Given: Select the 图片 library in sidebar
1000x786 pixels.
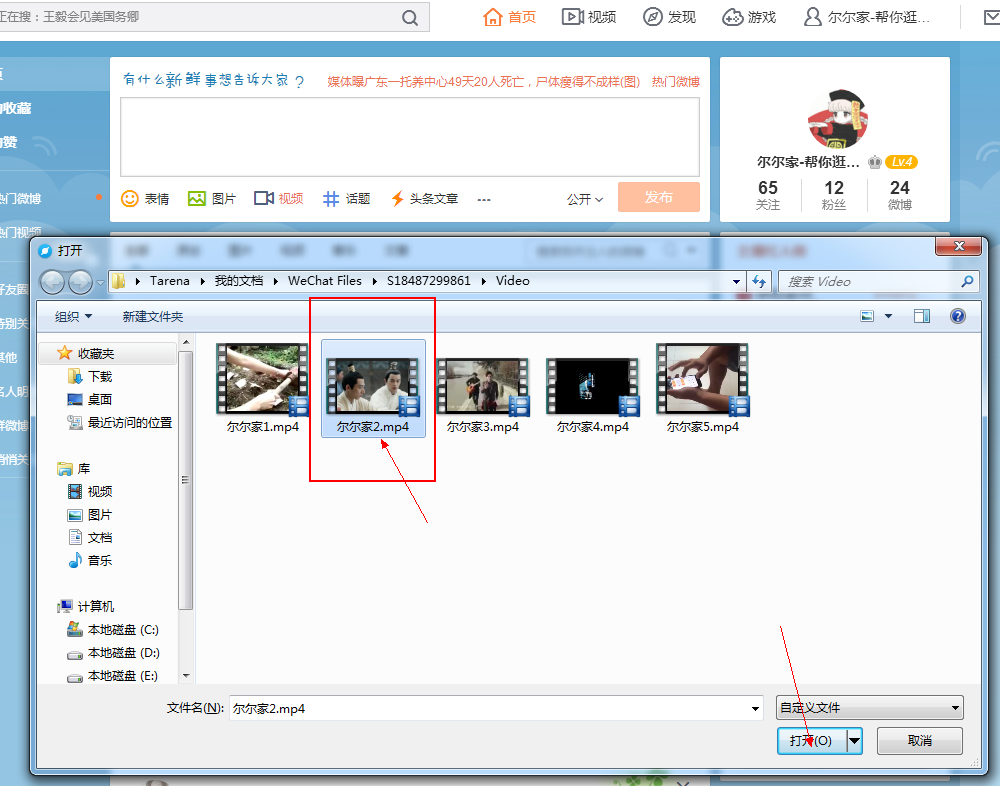Looking at the screenshot, I should [90, 514].
